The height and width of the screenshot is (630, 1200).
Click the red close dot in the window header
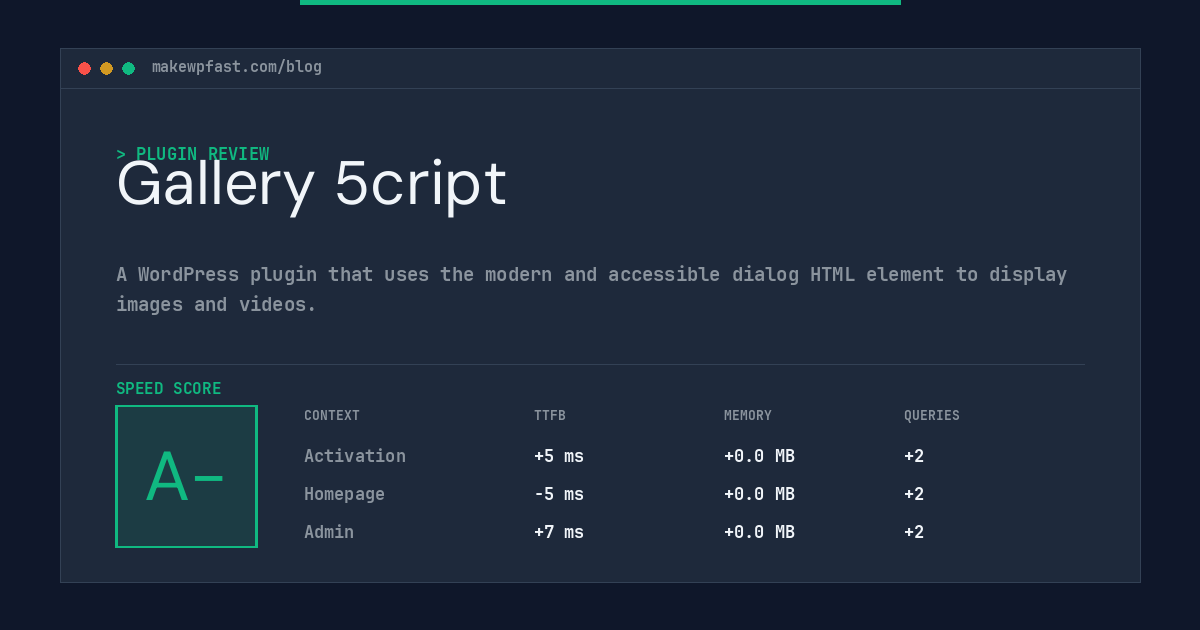point(84,68)
